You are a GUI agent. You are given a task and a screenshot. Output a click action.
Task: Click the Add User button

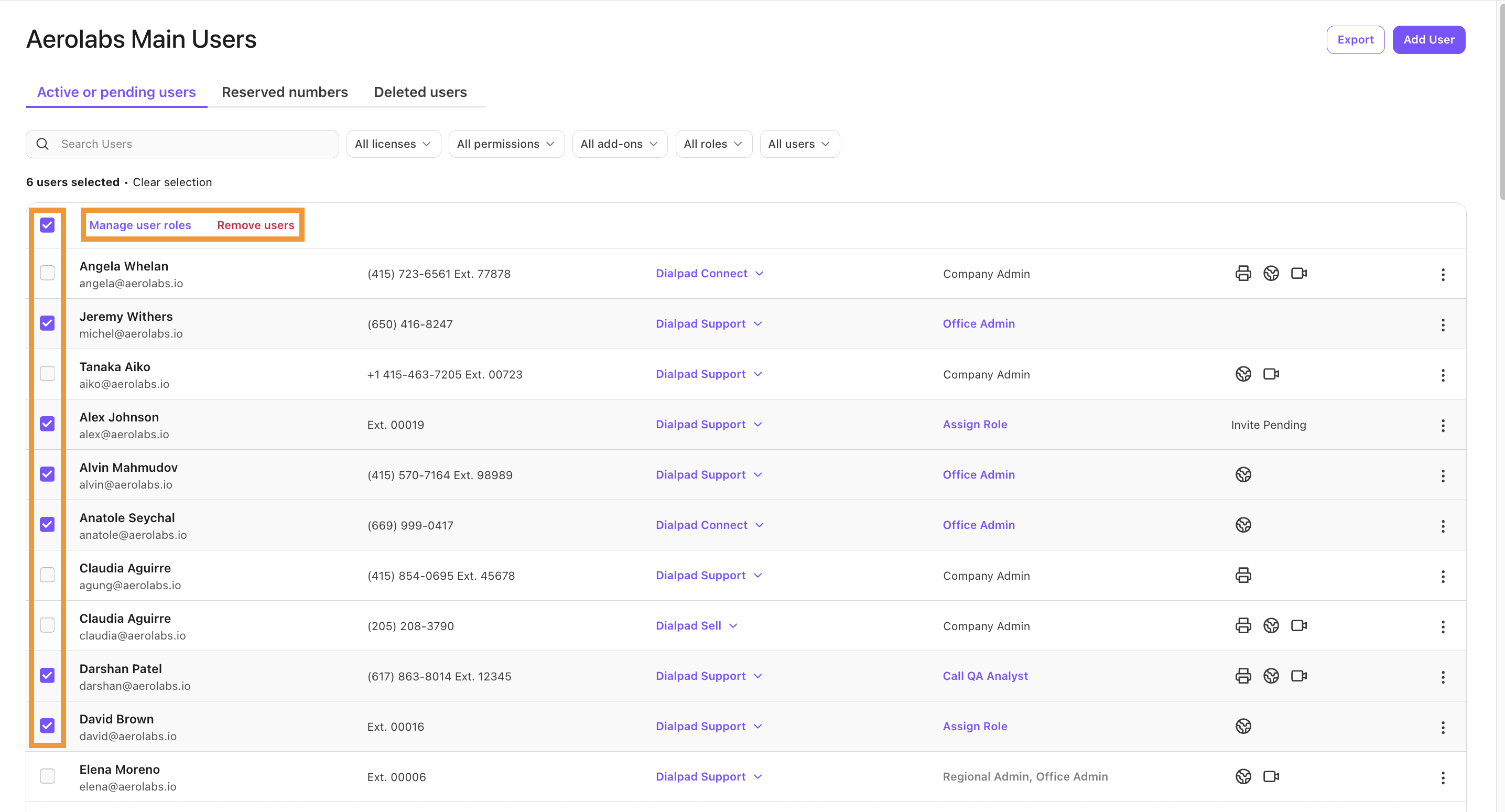tap(1428, 40)
